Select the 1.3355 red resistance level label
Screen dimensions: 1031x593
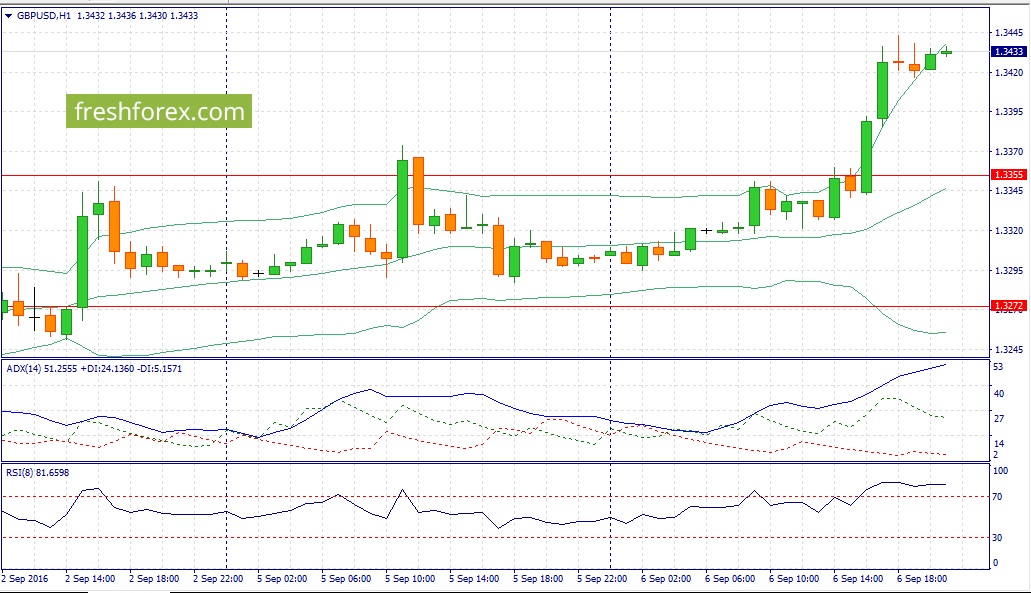click(x=1008, y=175)
